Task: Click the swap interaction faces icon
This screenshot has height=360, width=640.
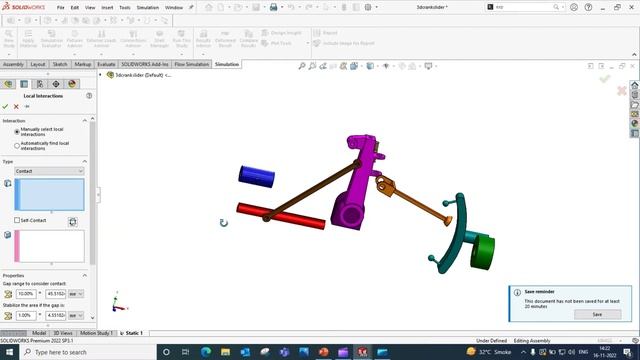Action: pos(73,222)
